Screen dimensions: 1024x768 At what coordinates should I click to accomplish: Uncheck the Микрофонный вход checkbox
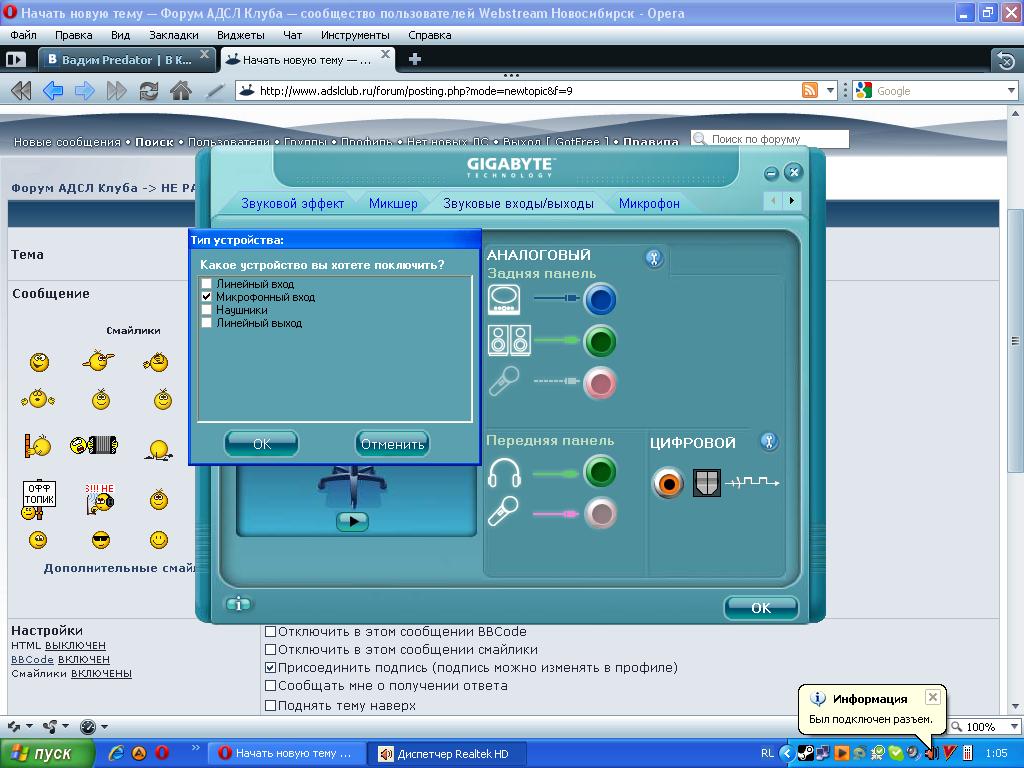[x=207, y=298]
